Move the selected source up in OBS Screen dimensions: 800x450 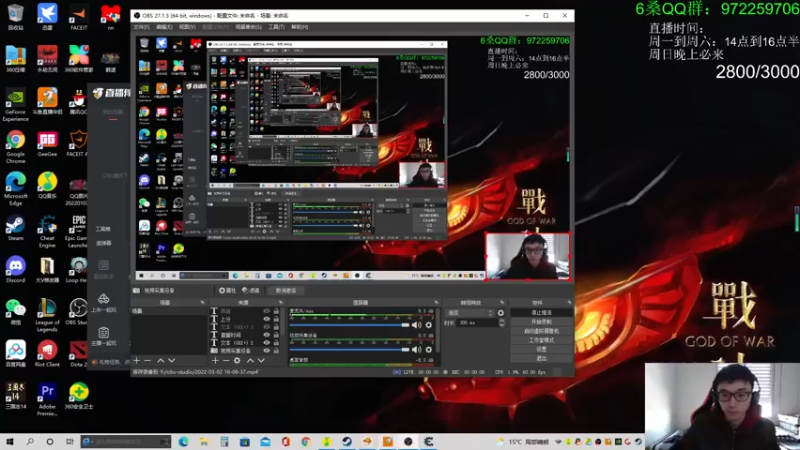click(251, 361)
